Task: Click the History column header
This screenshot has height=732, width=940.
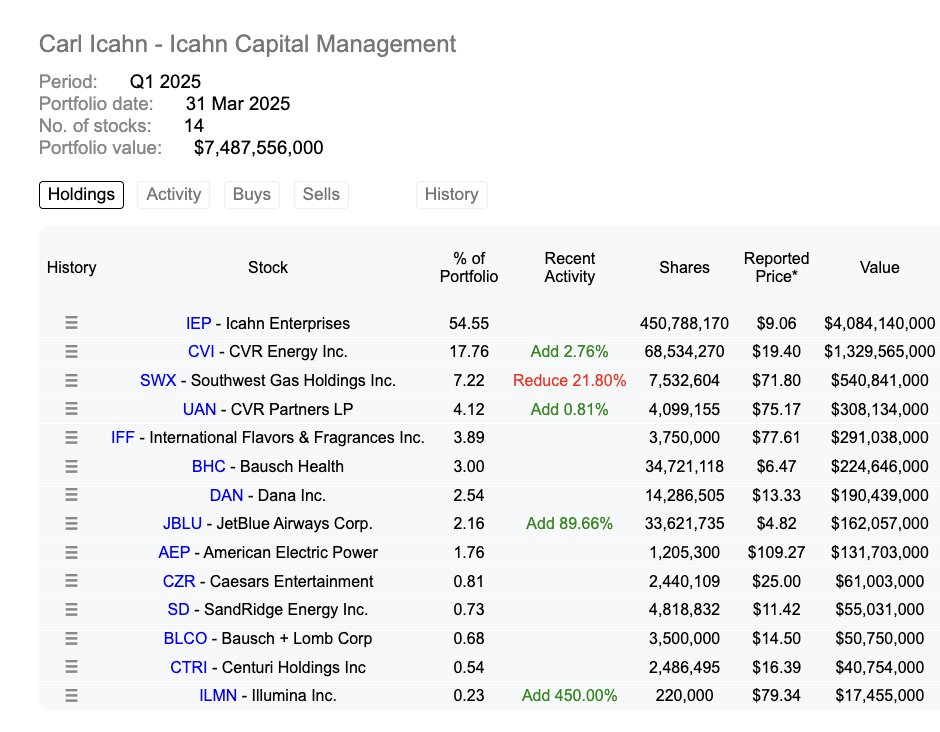Action: [71, 267]
